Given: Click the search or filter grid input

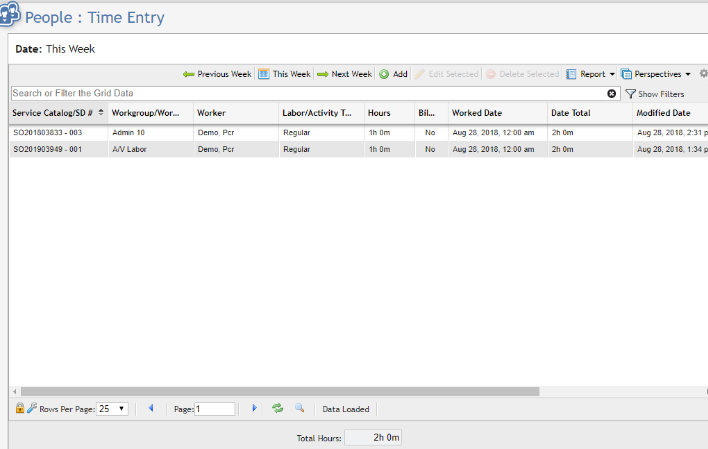Looking at the screenshot, I should pos(300,93).
